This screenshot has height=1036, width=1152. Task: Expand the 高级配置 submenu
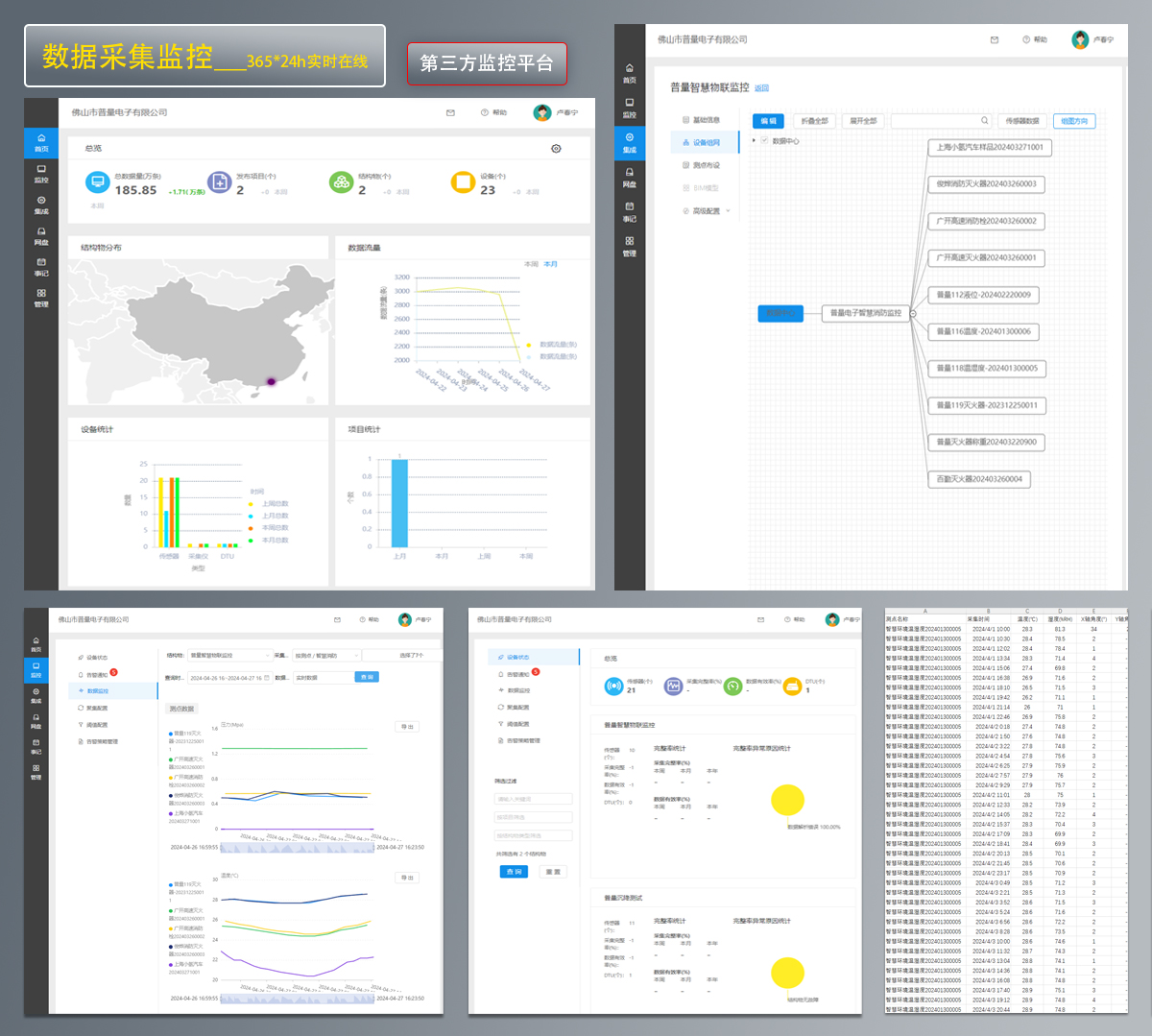tap(707, 211)
